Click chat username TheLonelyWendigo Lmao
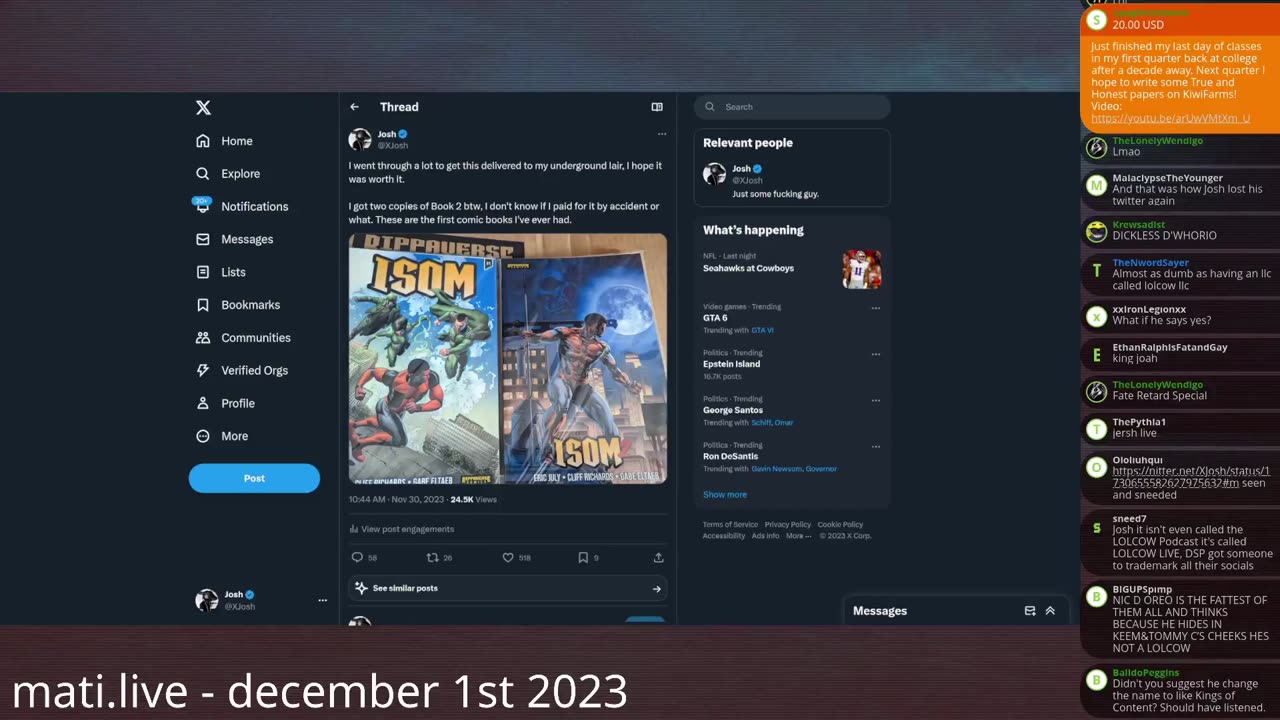 tap(1157, 141)
